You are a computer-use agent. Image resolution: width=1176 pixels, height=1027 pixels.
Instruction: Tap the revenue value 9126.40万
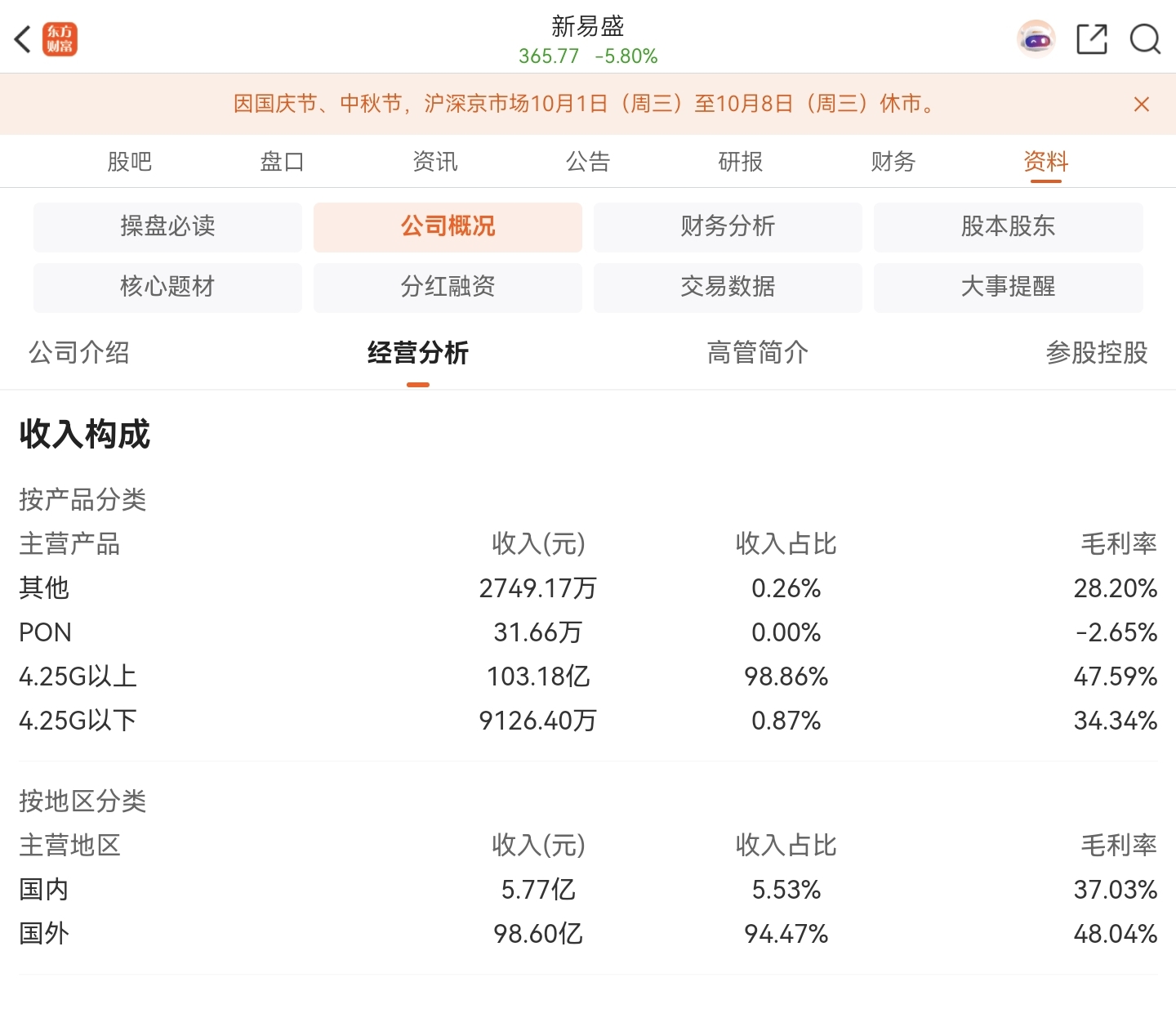point(538,721)
